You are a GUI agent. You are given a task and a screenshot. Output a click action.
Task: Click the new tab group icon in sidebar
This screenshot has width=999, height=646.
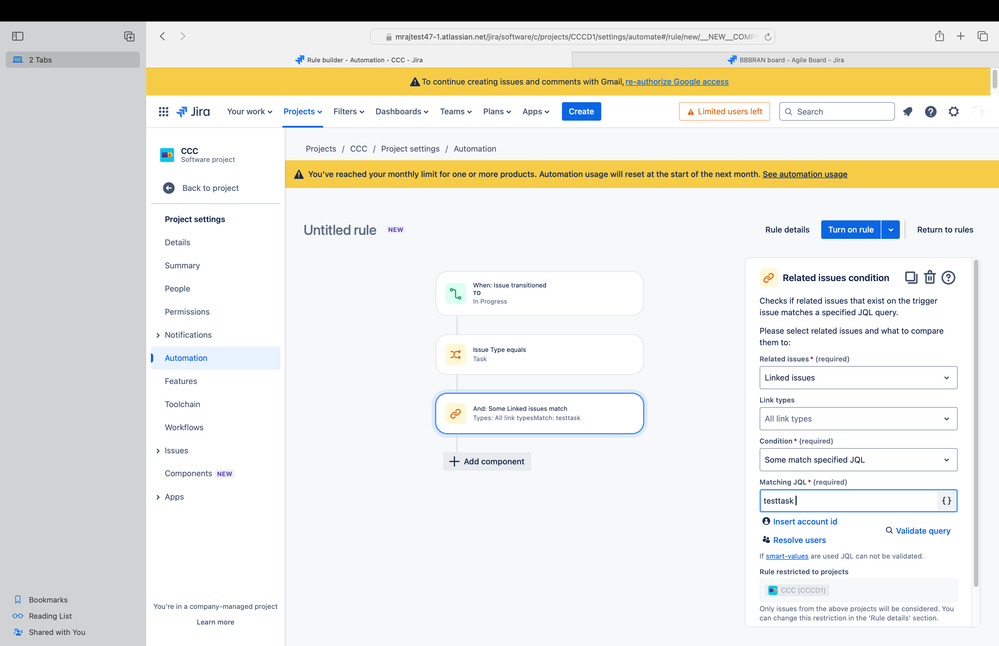coord(129,36)
